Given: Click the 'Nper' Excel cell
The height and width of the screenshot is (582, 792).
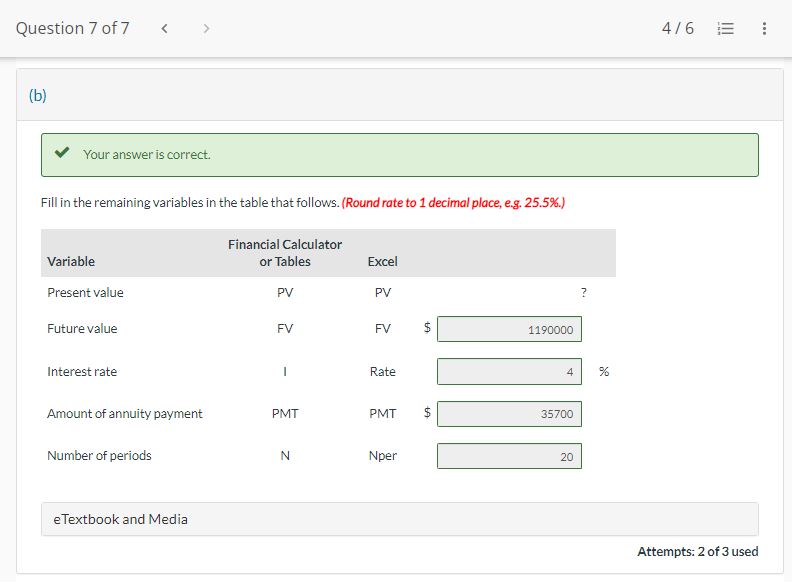Looking at the screenshot, I should [382, 455].
